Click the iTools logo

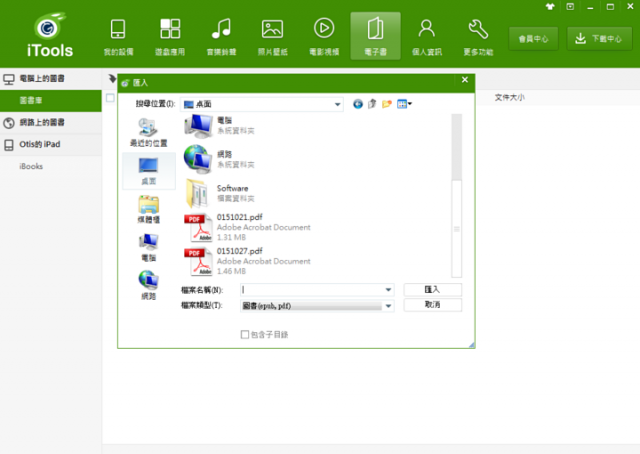(50, 35)
